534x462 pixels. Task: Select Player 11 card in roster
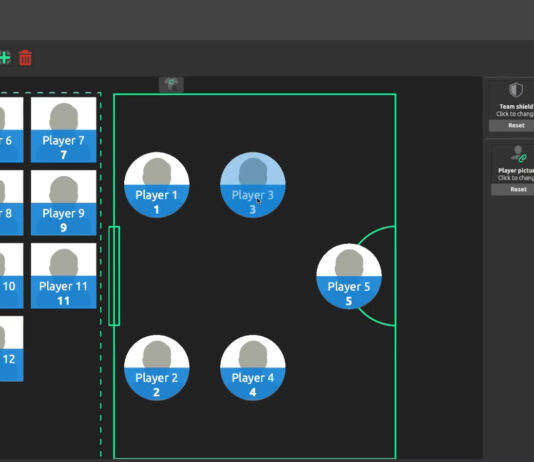(64, 276)
